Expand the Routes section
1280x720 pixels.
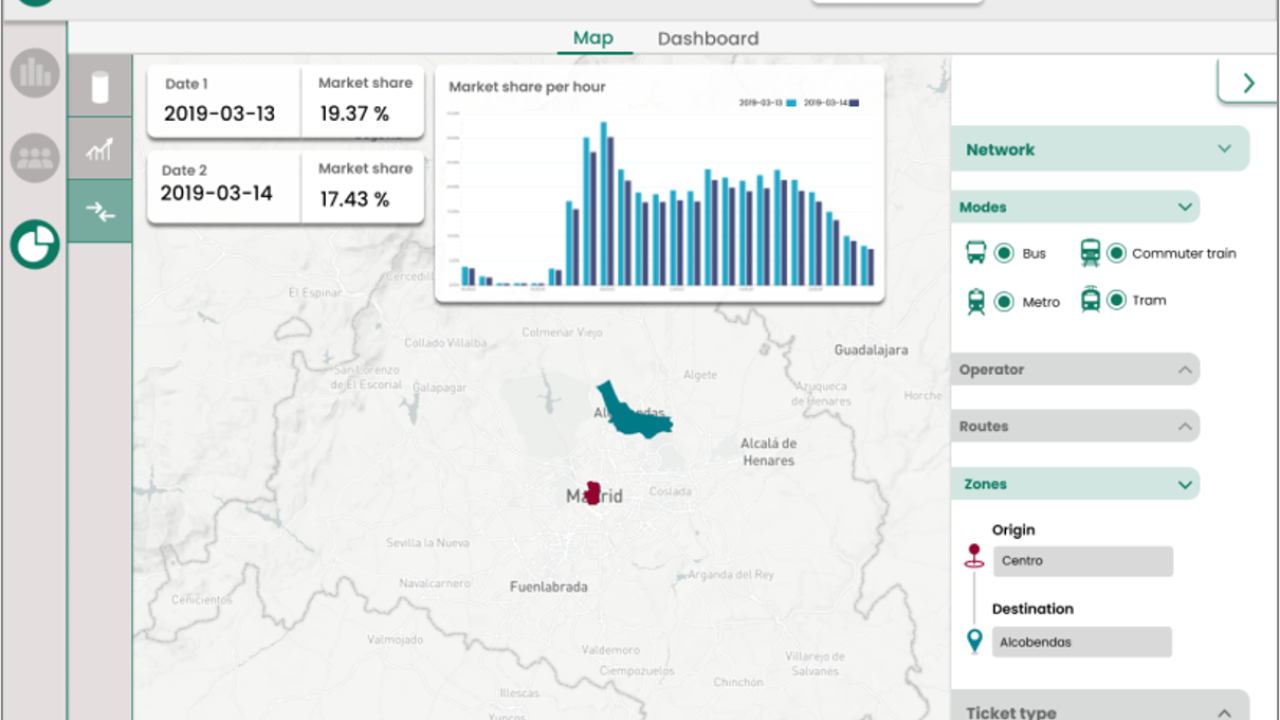(1184, 427)
